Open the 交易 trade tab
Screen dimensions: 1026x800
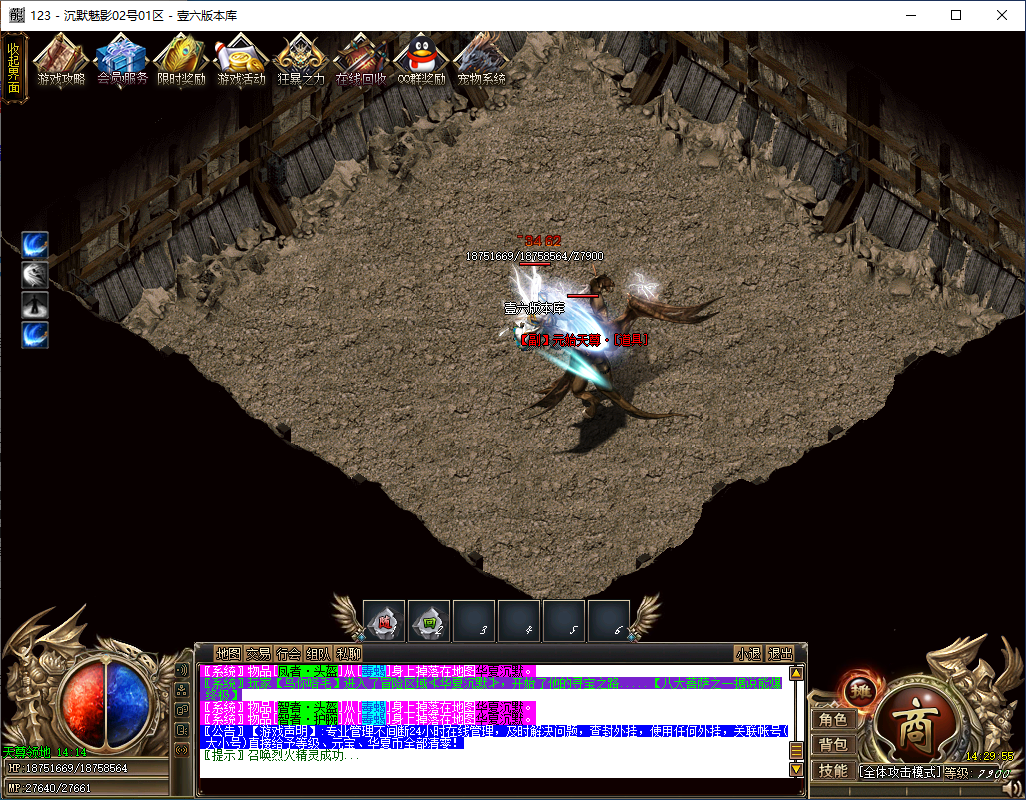point(258,653)
